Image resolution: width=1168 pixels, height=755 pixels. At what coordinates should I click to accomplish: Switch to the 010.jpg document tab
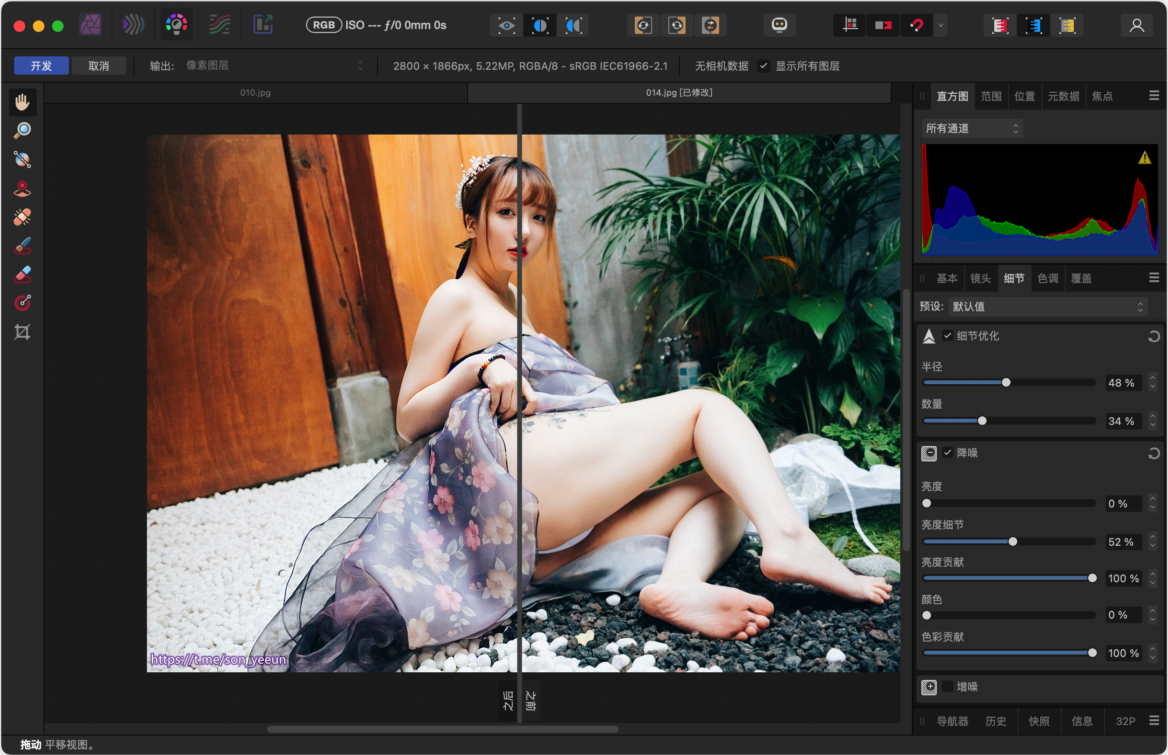(x=256, y=93)
